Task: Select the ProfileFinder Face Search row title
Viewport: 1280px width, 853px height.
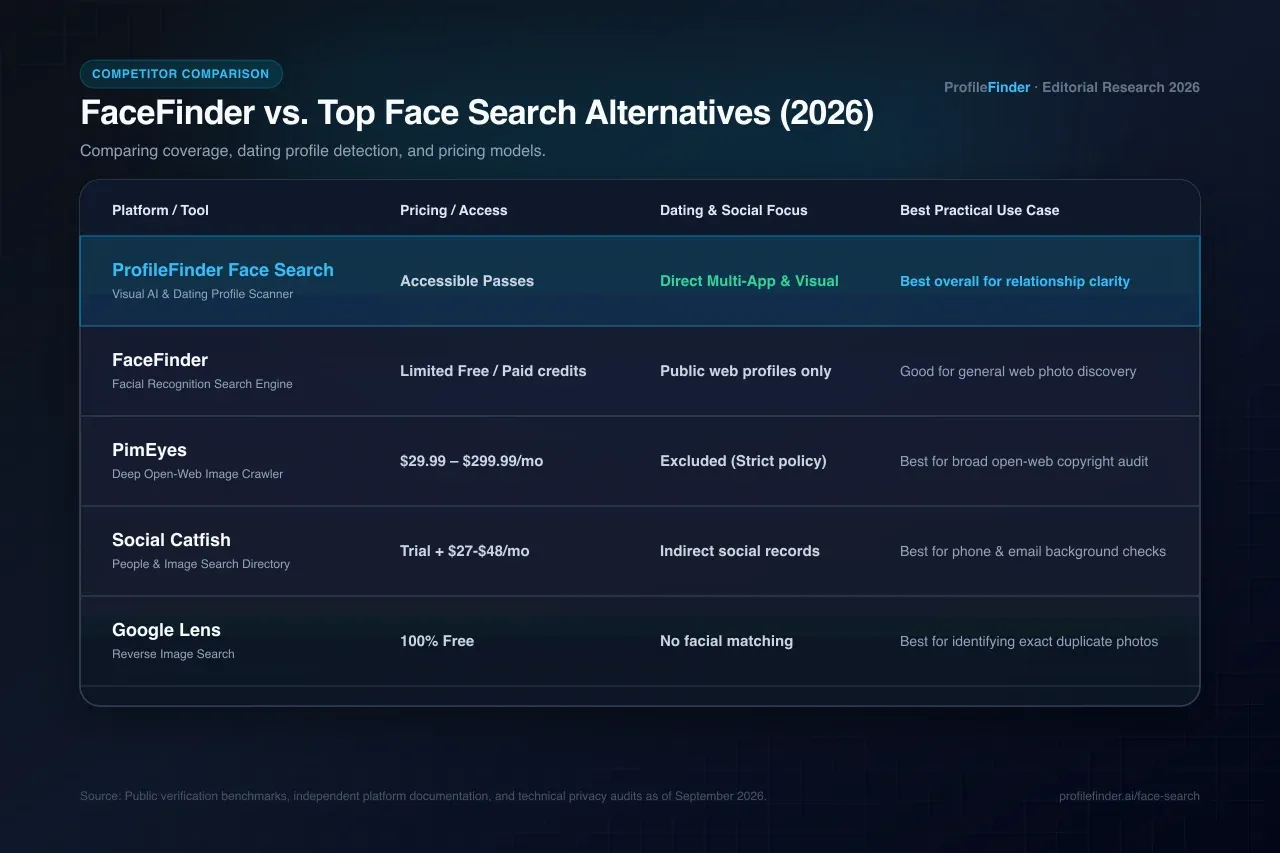Action: pos(223,270)
